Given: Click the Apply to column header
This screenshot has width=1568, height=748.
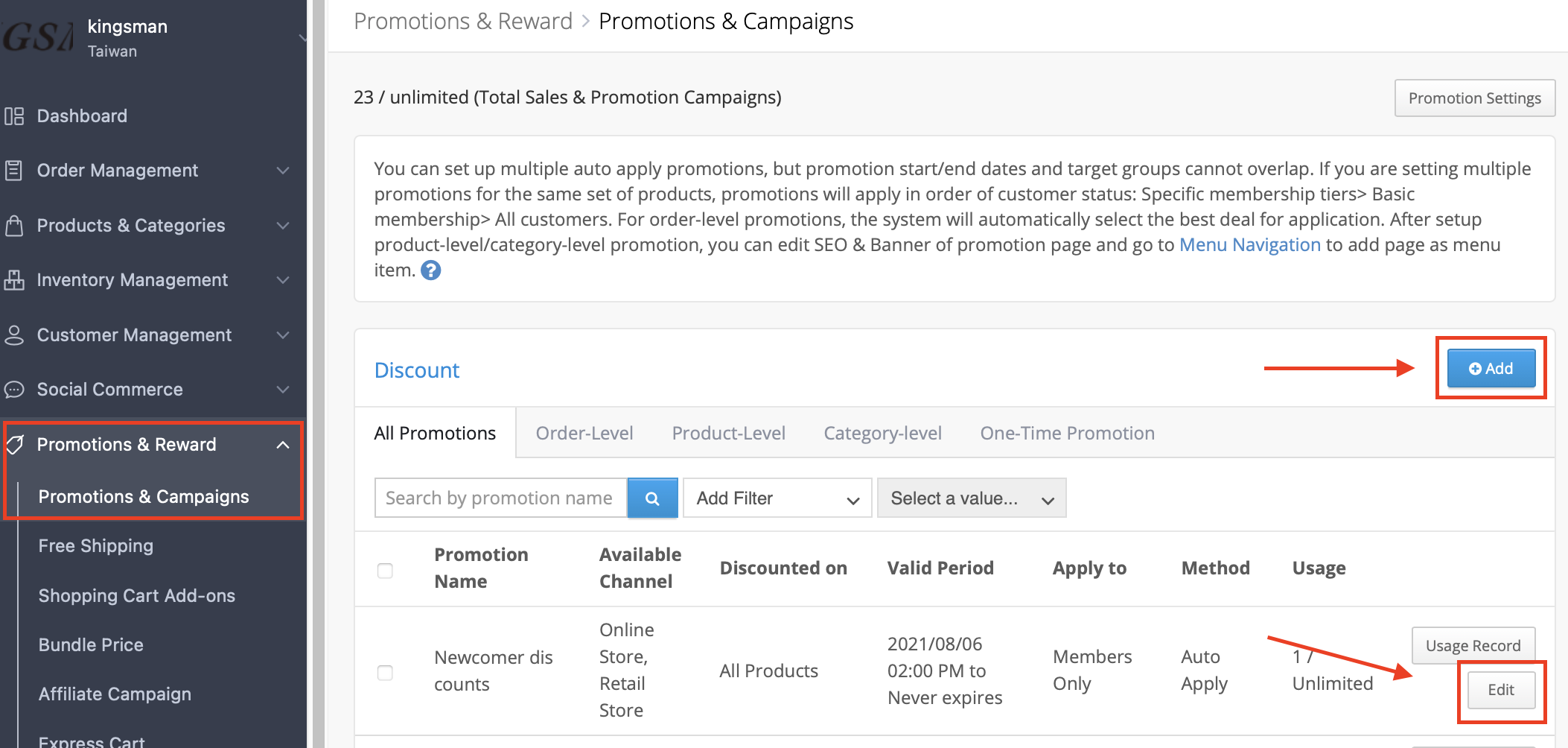Looking at the screenshot, I should pyautogui.click(x=1089, y=568).
